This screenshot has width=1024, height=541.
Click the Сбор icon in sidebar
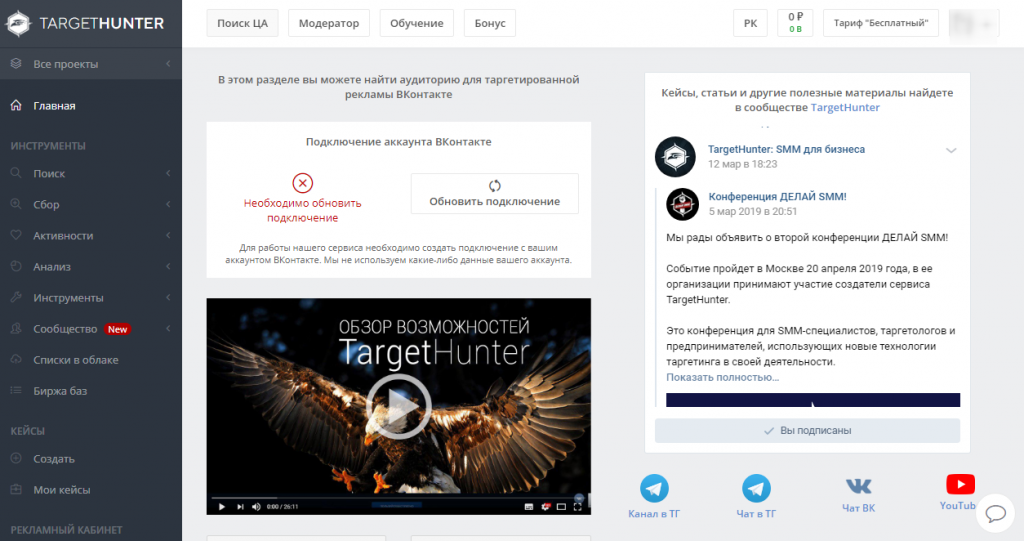(16, 204)
